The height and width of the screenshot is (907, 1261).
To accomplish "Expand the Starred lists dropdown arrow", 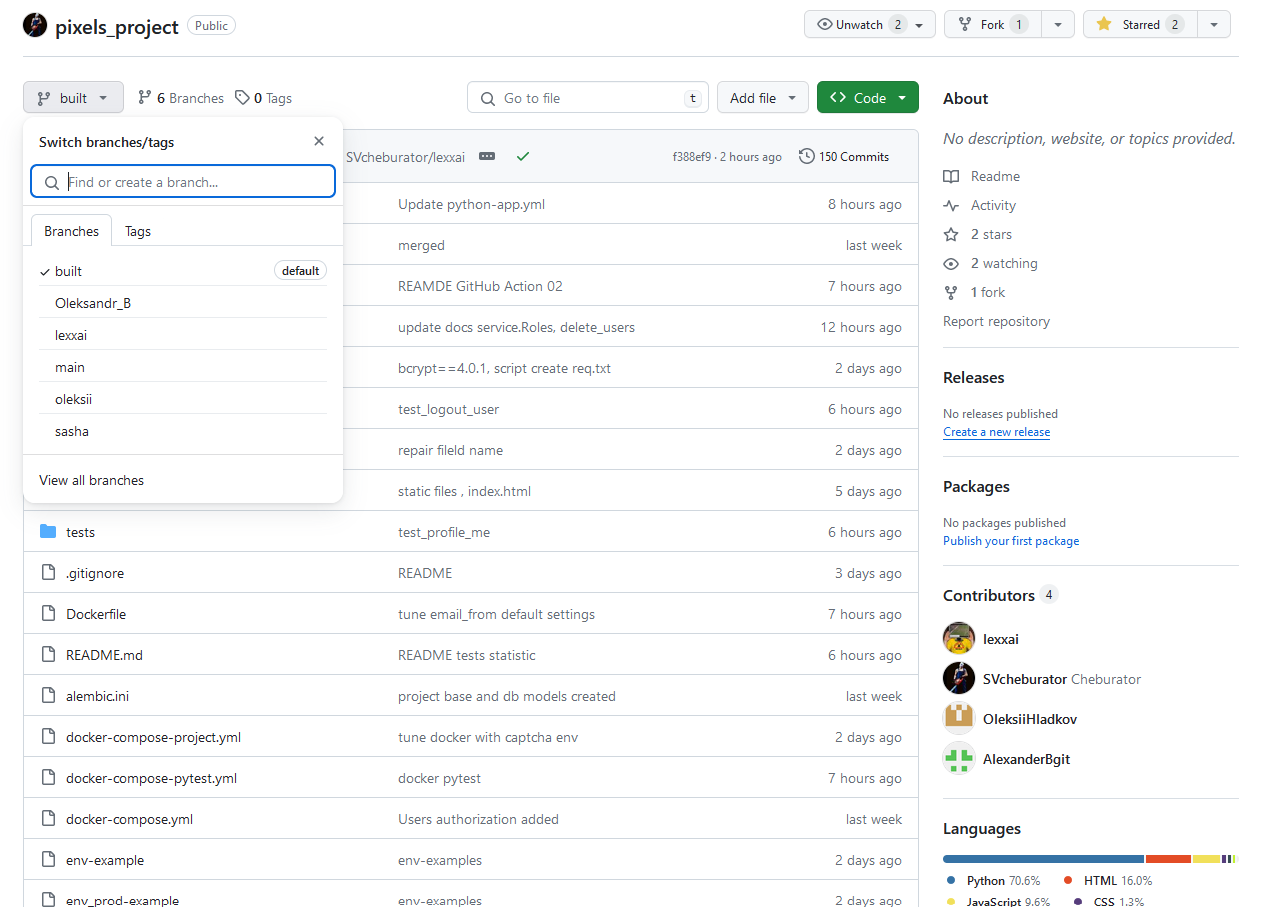I will (x=1214, y=24).
